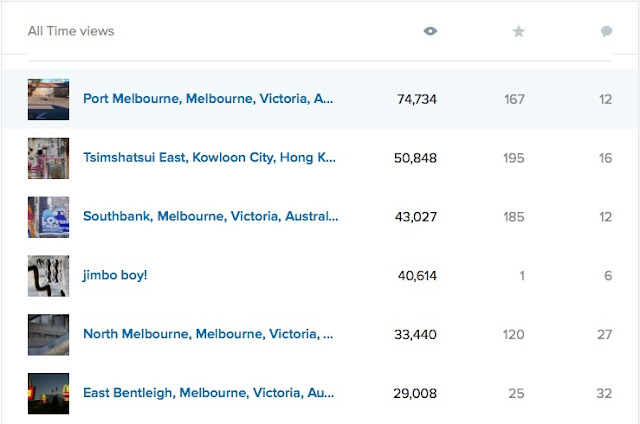Click the 195 favorites count for Tsimshatsui
This screenshot has height=424, width=640.
pos(513,158)
